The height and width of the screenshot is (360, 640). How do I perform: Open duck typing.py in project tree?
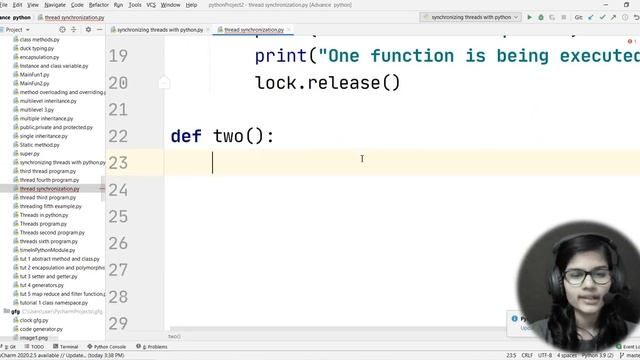tap(36, 48)
